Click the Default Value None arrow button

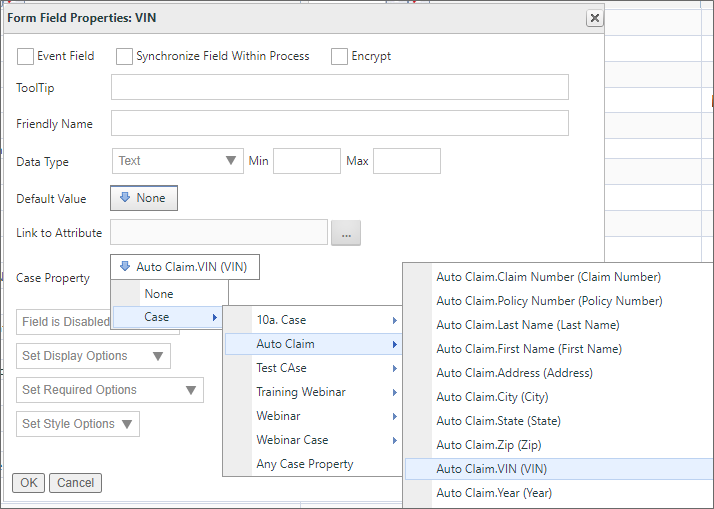coord(143,198)
